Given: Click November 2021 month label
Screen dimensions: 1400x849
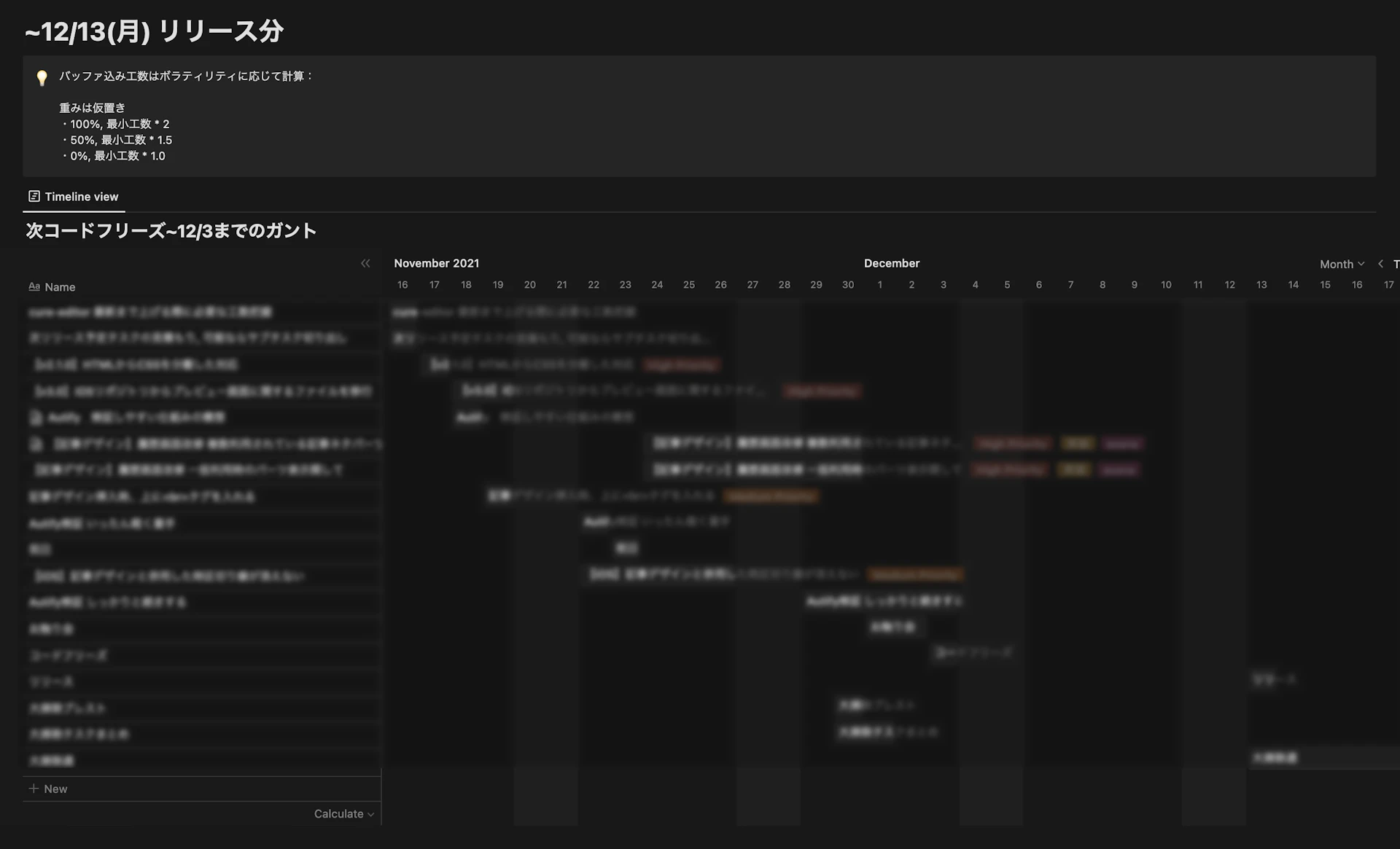Looking at the screenshot, I should tap(436, 263).
